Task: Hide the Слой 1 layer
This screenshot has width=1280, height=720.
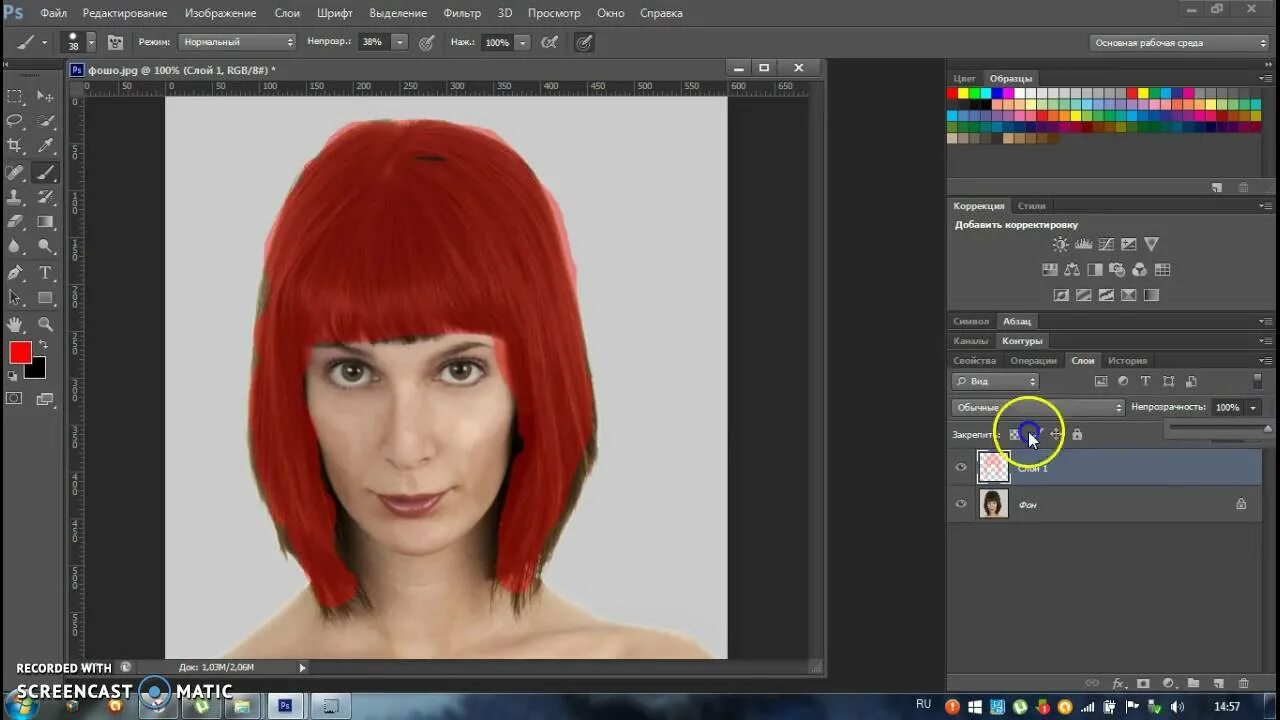Action: (961, 467)
